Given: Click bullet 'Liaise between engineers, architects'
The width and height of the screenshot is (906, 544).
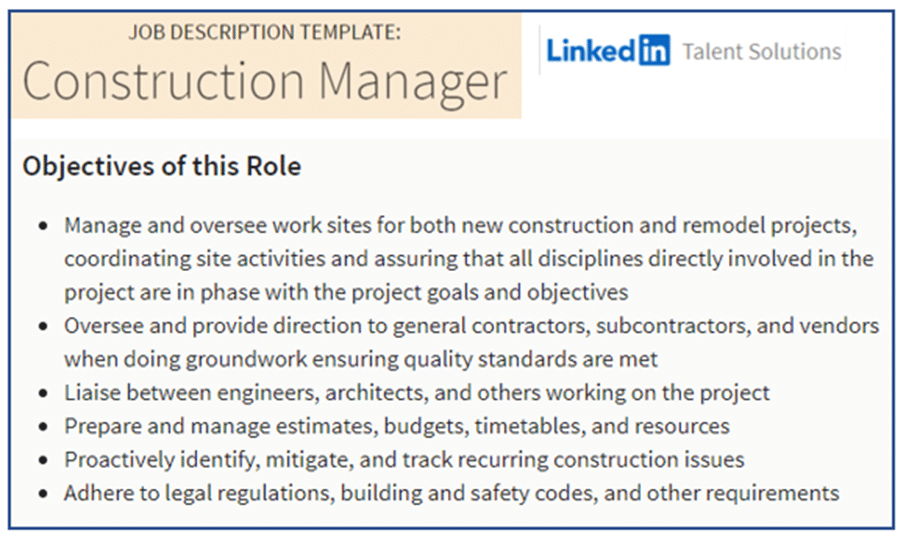Looking at the screenshot, I should point(417,393).
